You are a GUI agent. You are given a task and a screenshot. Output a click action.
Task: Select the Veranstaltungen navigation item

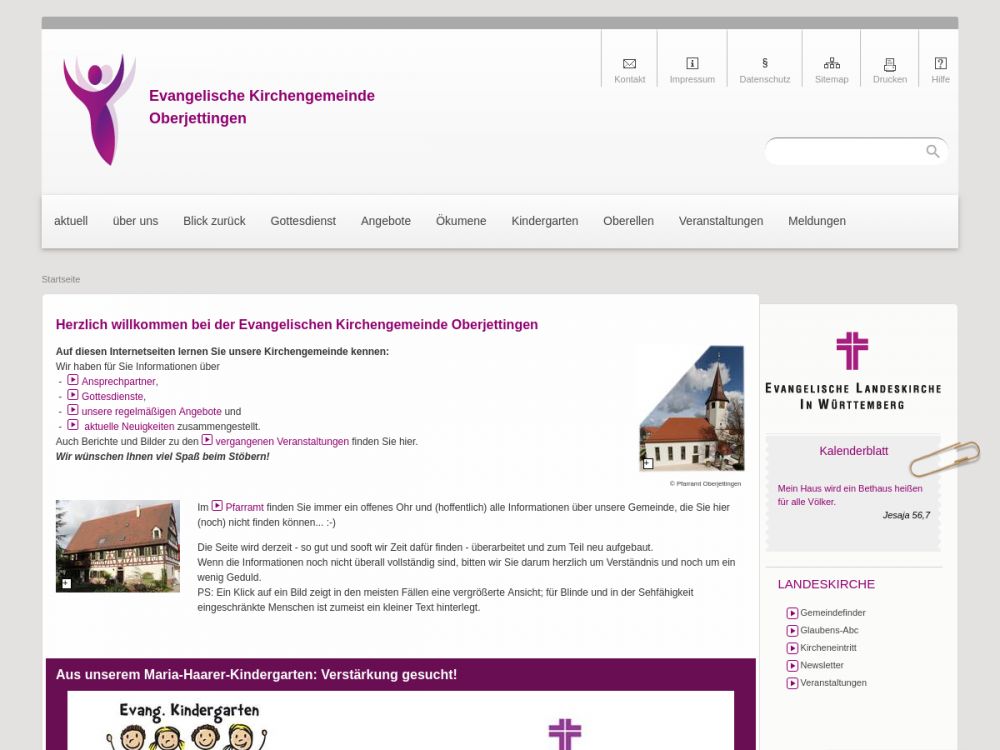click(x=720, y=221)
